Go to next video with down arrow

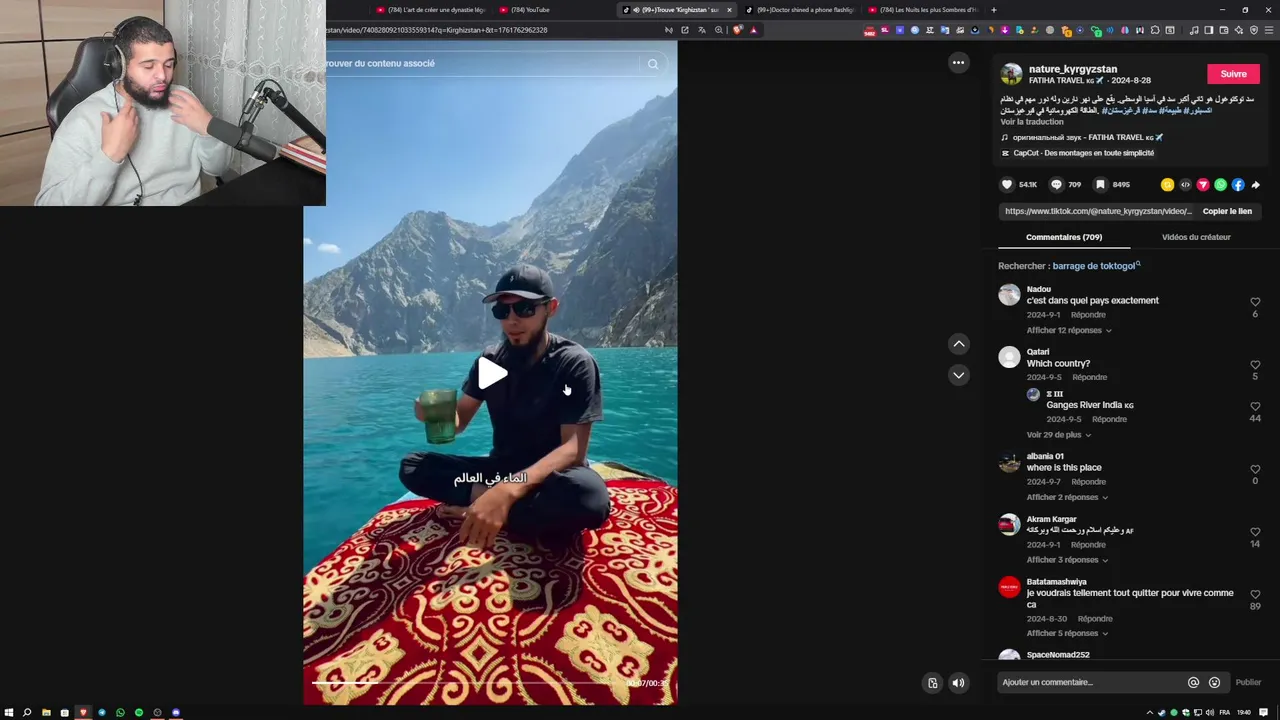point(958,375)
